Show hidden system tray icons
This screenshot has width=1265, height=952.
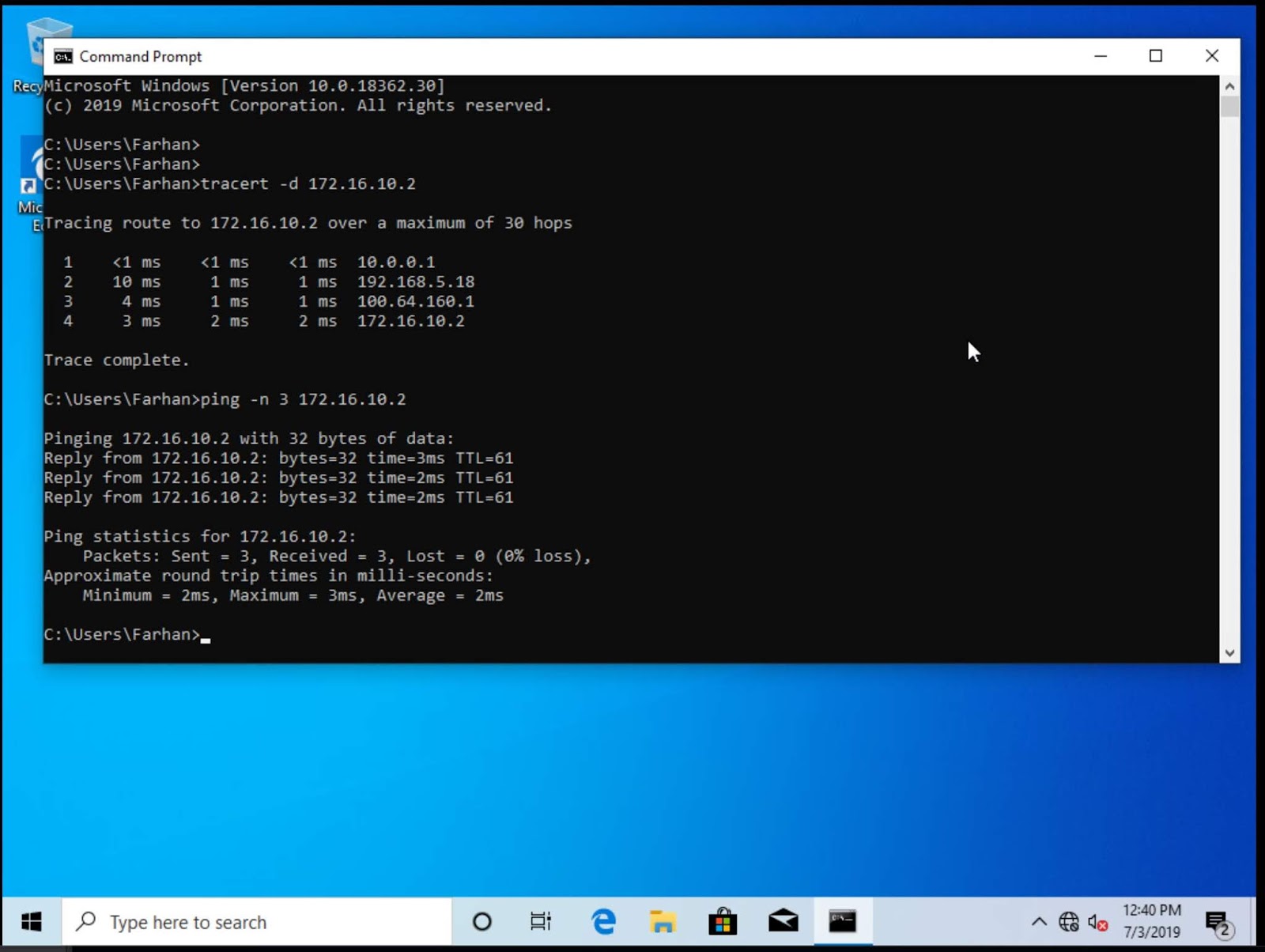(1039, 923)
